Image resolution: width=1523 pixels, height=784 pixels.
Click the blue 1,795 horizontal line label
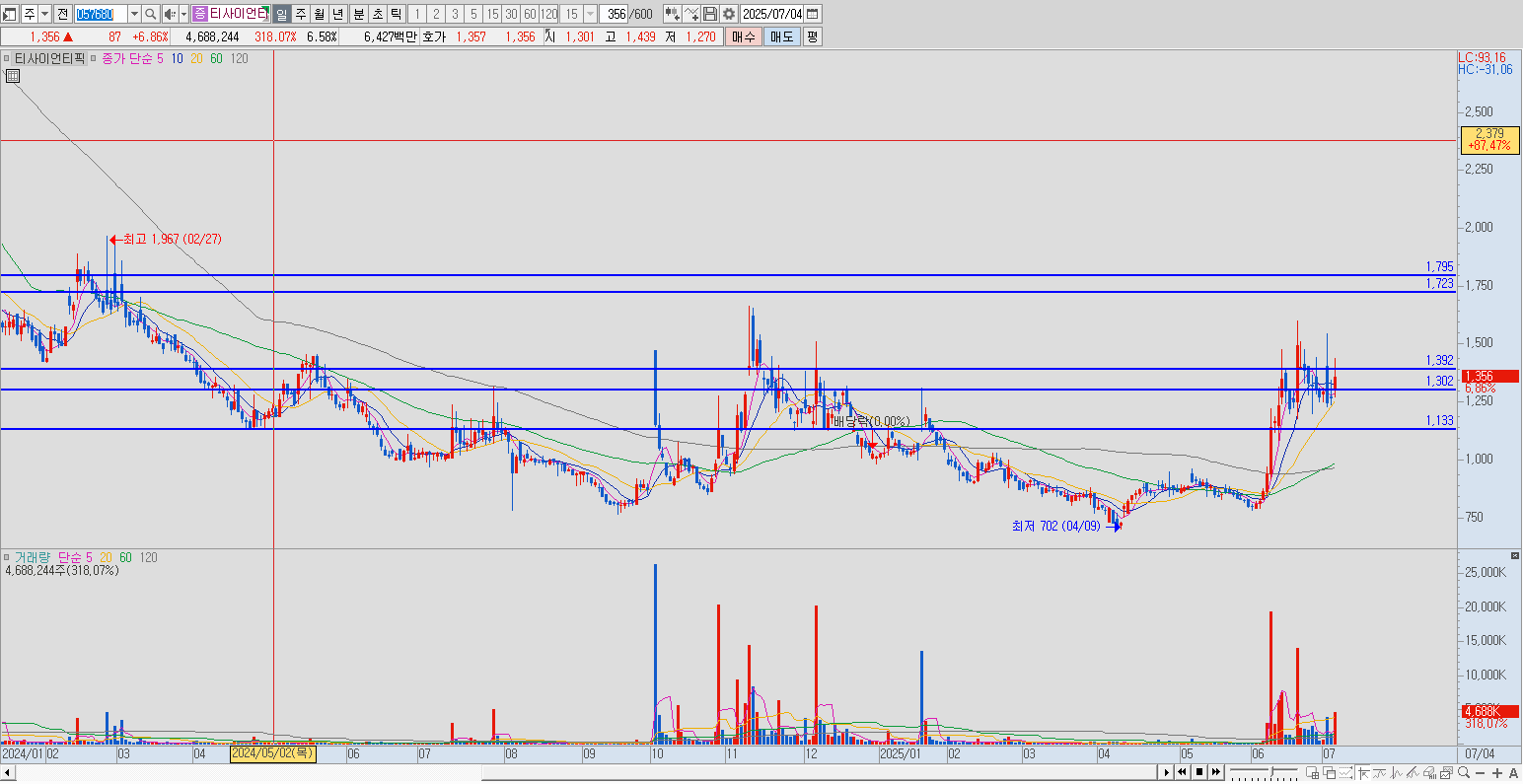[x=1439, y=266]
